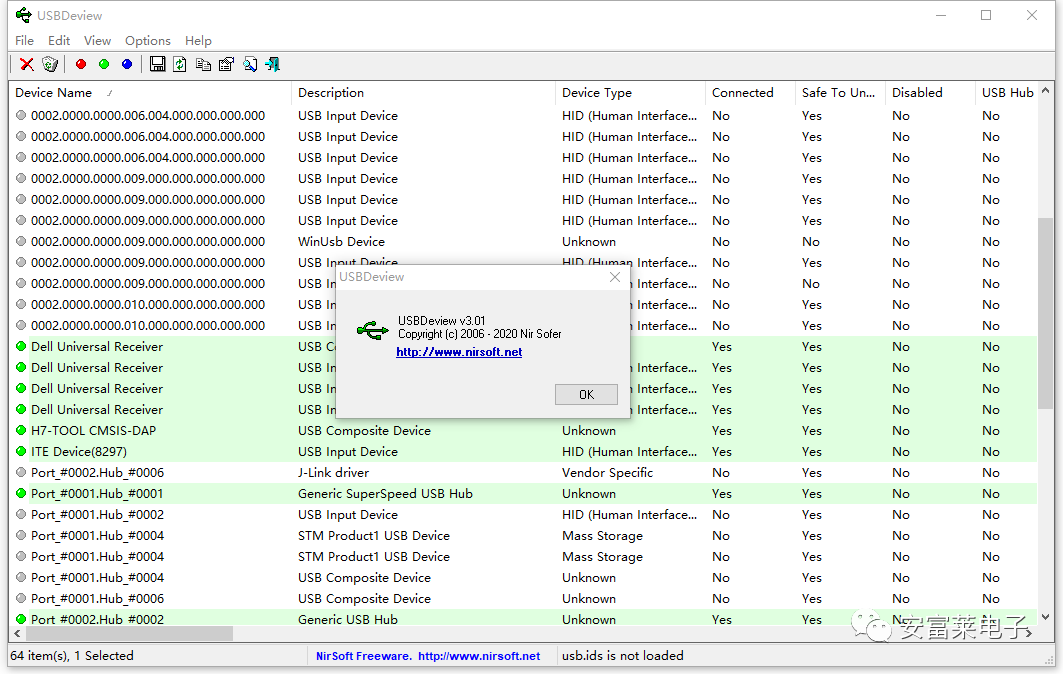Viewport: 1063px width, 674px height.
Task: Click the Generic USB Hub description cell
Action: pos(348,620)
